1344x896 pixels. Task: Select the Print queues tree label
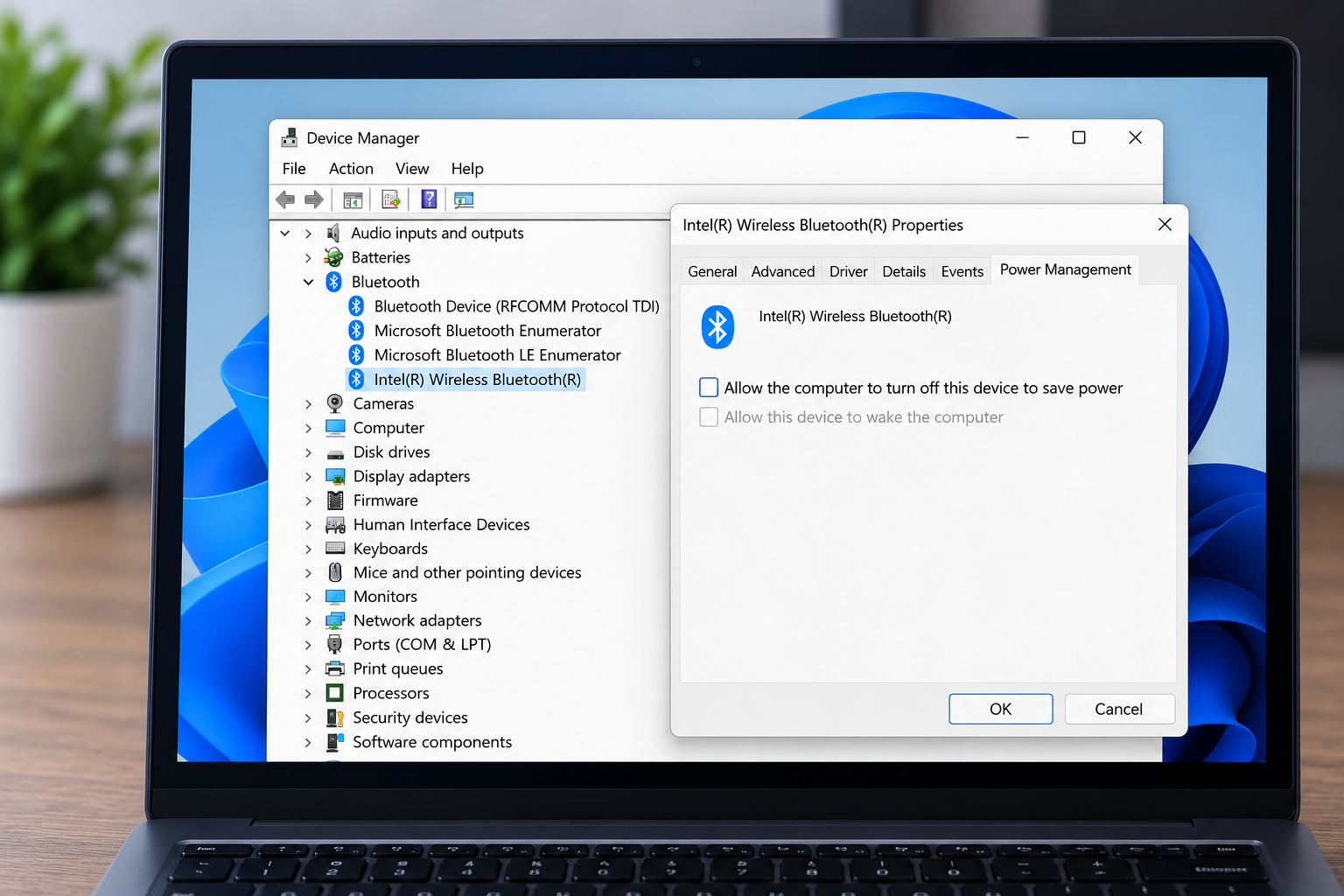coord(398,668)
